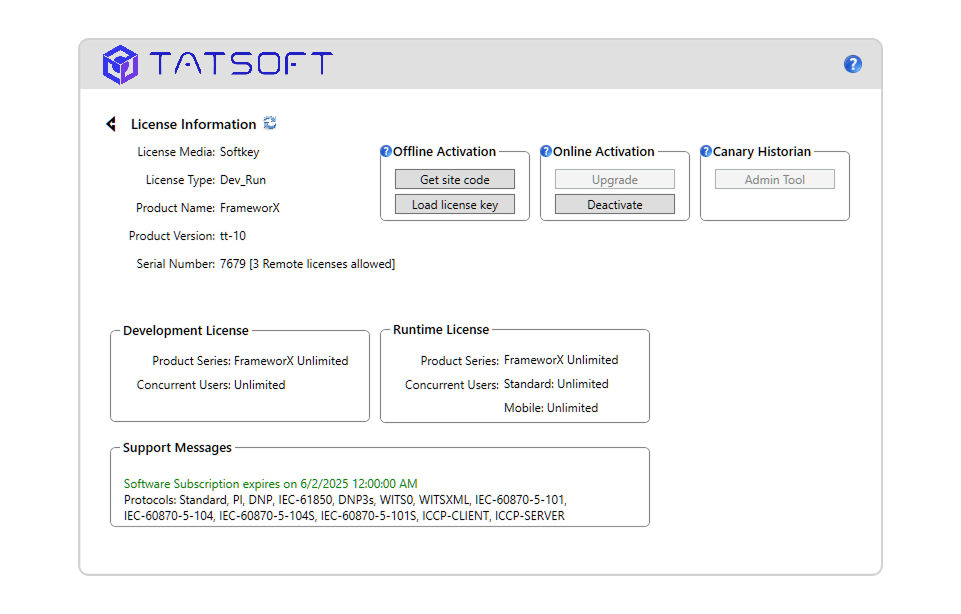Deactivate the online license
This screenshot has width=961, height=614.
615,205
